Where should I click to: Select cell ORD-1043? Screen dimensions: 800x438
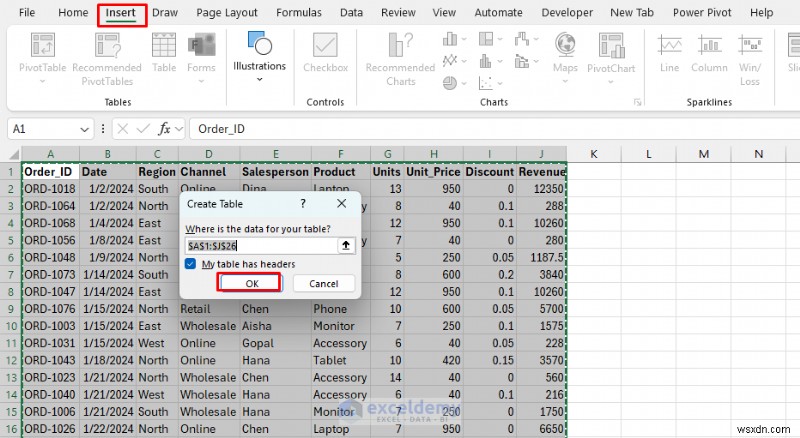(x=51, y=360)
